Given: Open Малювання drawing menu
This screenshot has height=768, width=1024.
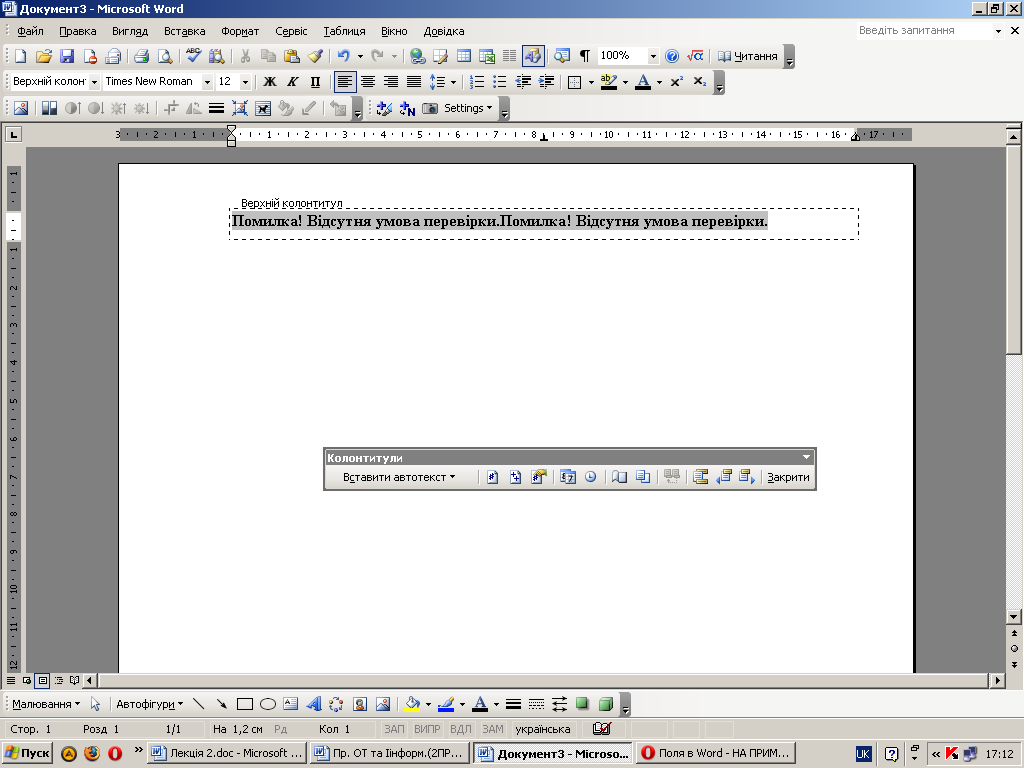Looking at the screenshot, I should click(46, 704).
